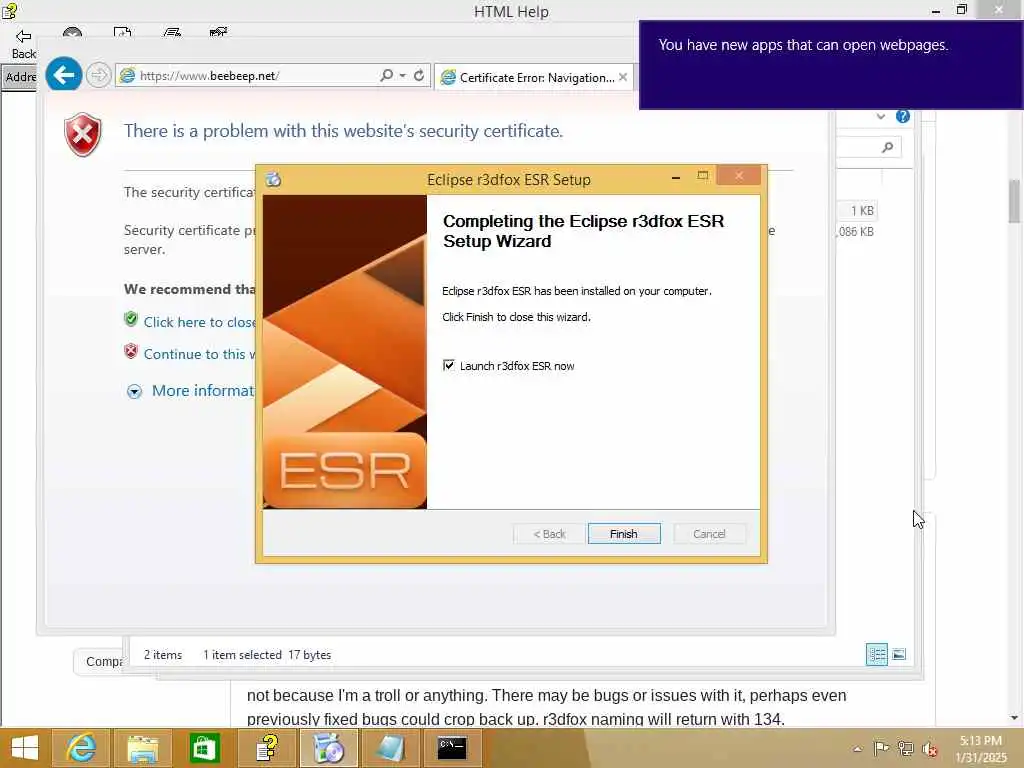Click the '2 items' status bar text

point(163,654)
